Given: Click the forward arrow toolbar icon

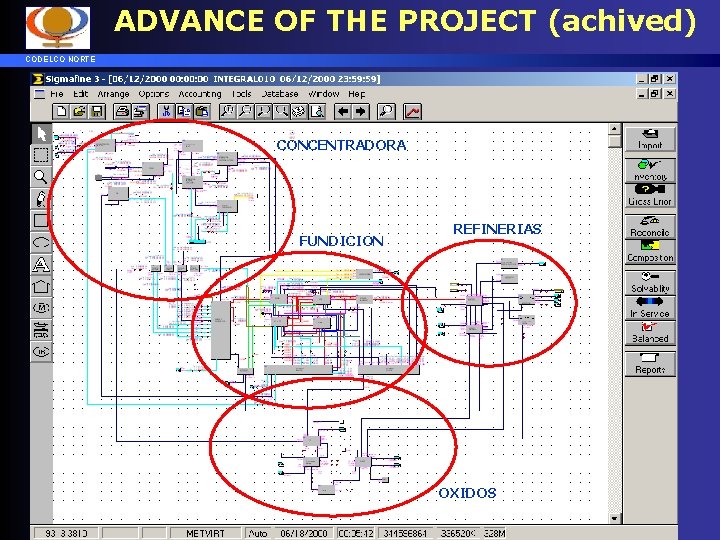Looking at the screenshot, I should (361, 112).
